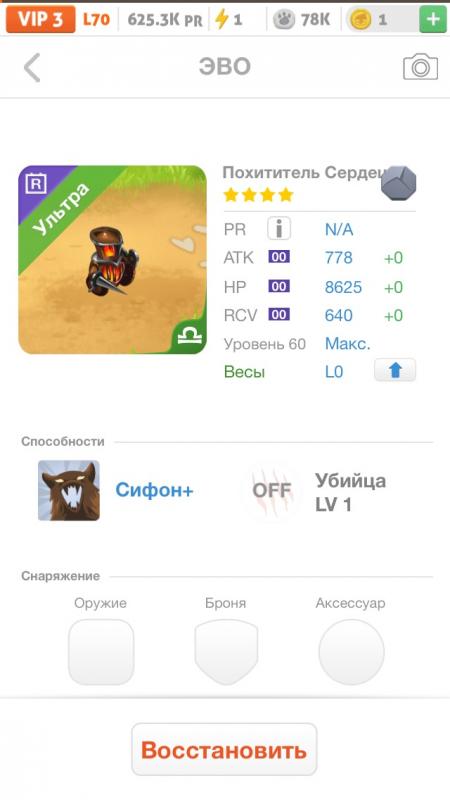Screen dimensions: 450x800
Task: Toggle the OFF Убийца ability switch
Action: (x=271, y=491)
